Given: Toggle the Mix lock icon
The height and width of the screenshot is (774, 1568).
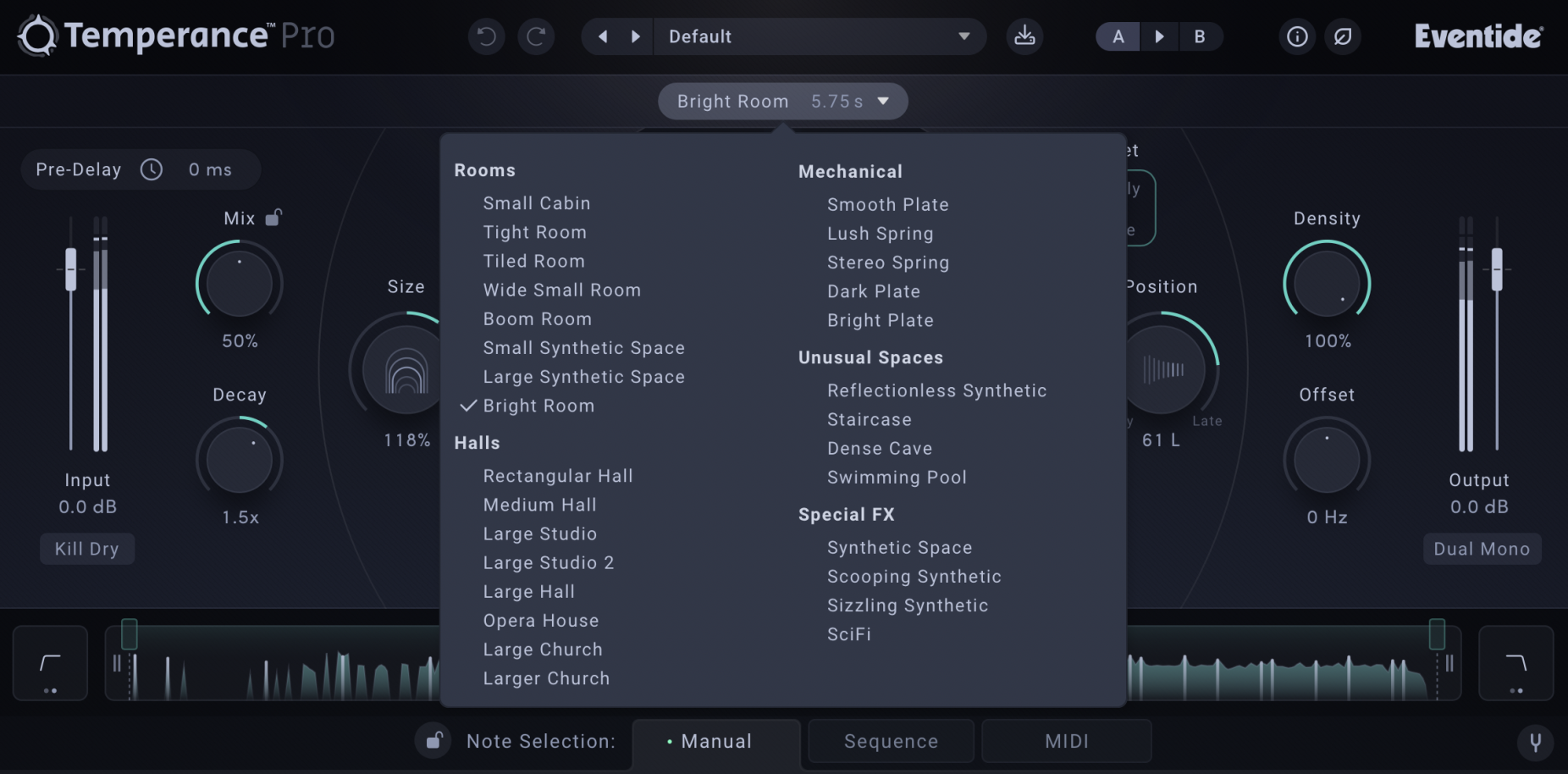Looking at the screenshot, I should point(273,218).
